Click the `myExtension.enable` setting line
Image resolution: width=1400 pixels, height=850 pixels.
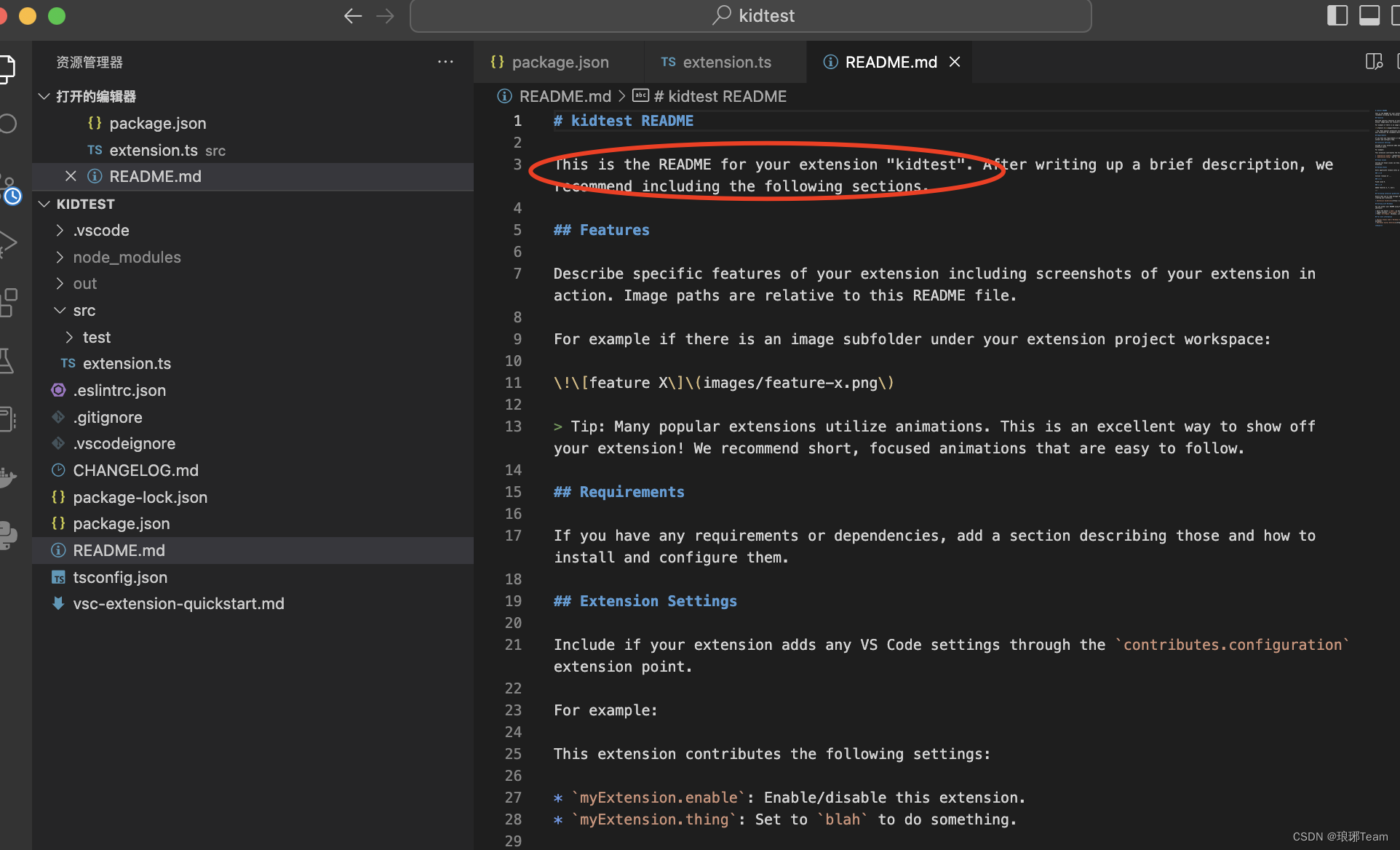coord(789,798)
